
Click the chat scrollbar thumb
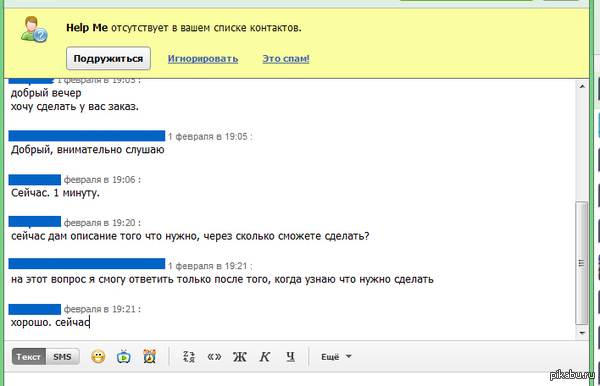582,263
